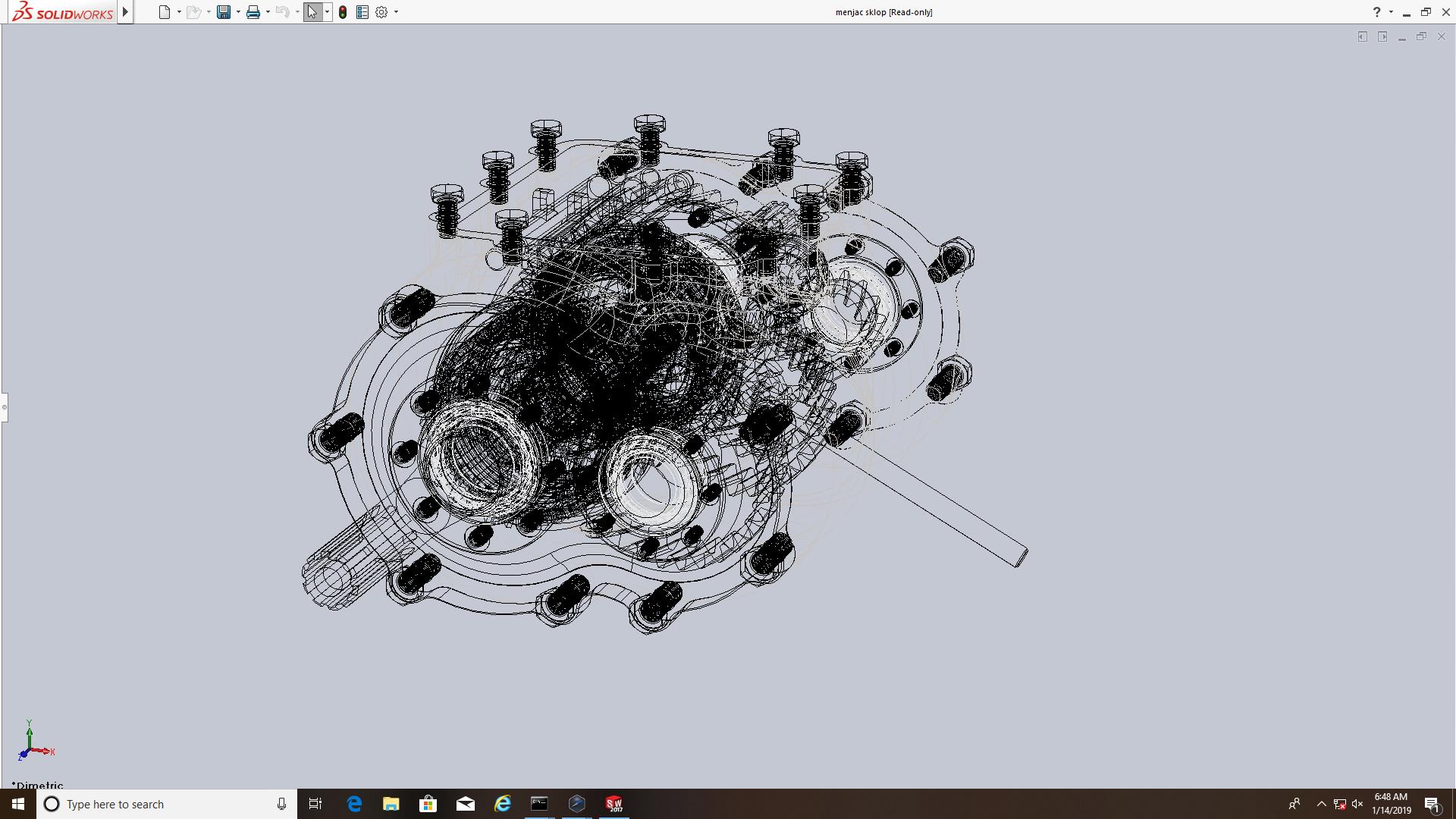Expand the Options gear dropdown arrow

(396, 12)
